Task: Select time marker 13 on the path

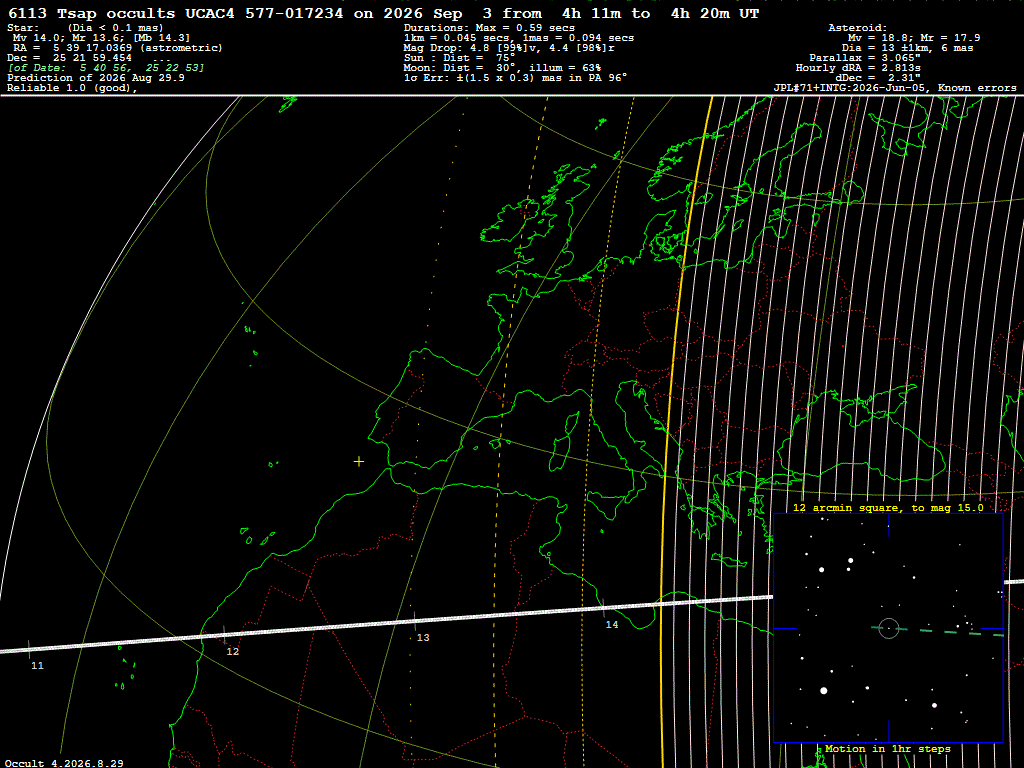Action: point(423,637)
